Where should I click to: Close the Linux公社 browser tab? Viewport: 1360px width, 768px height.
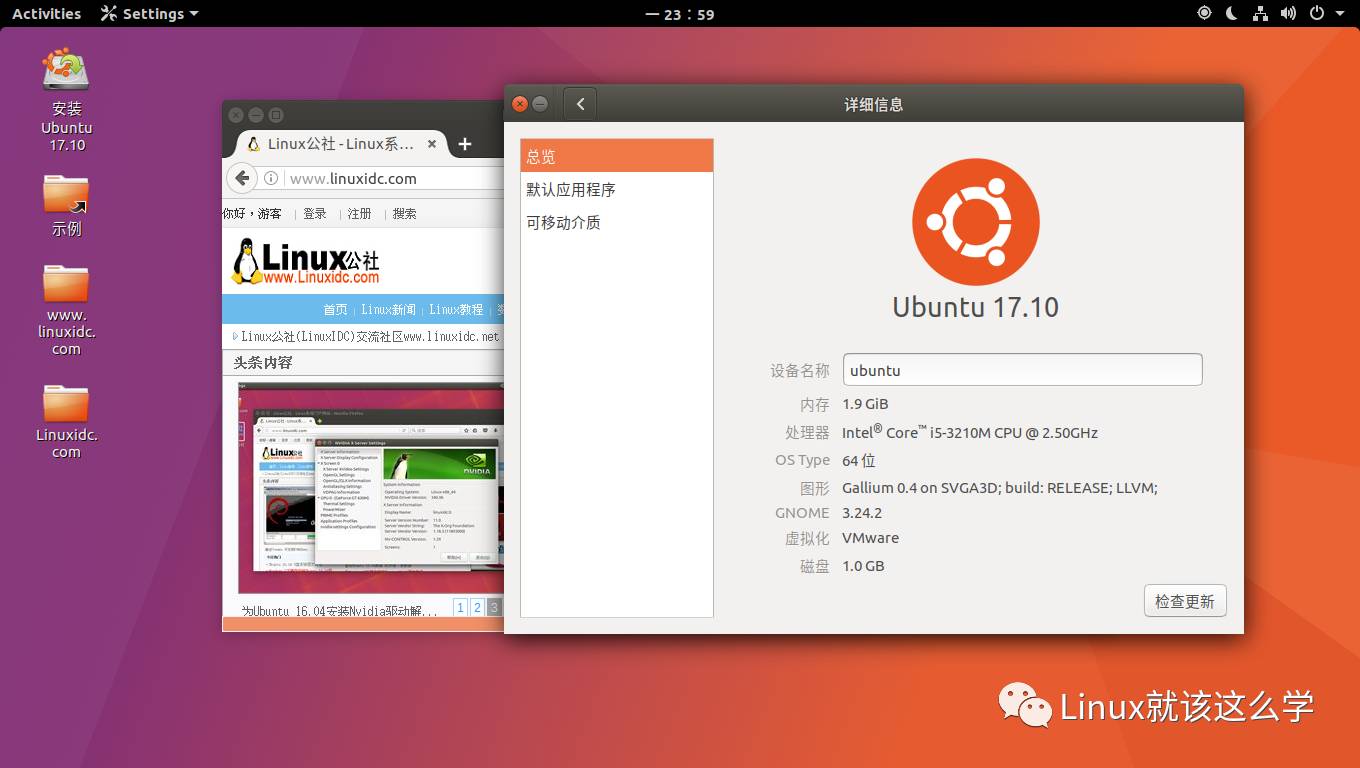click(432, 144)
